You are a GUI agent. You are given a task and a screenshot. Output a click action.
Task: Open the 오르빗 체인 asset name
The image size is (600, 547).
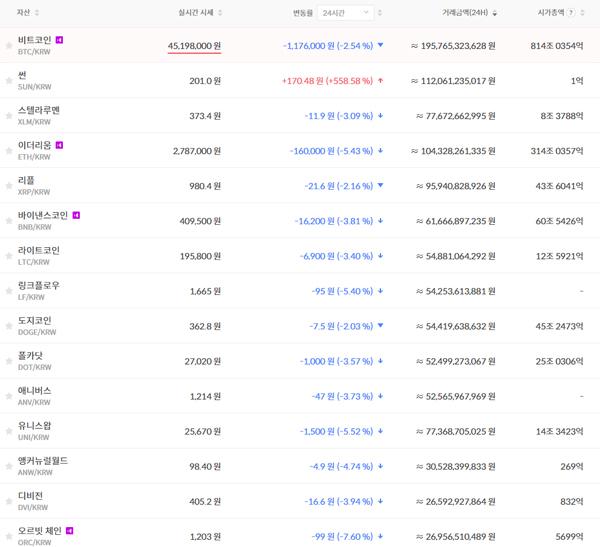point(39,531)
